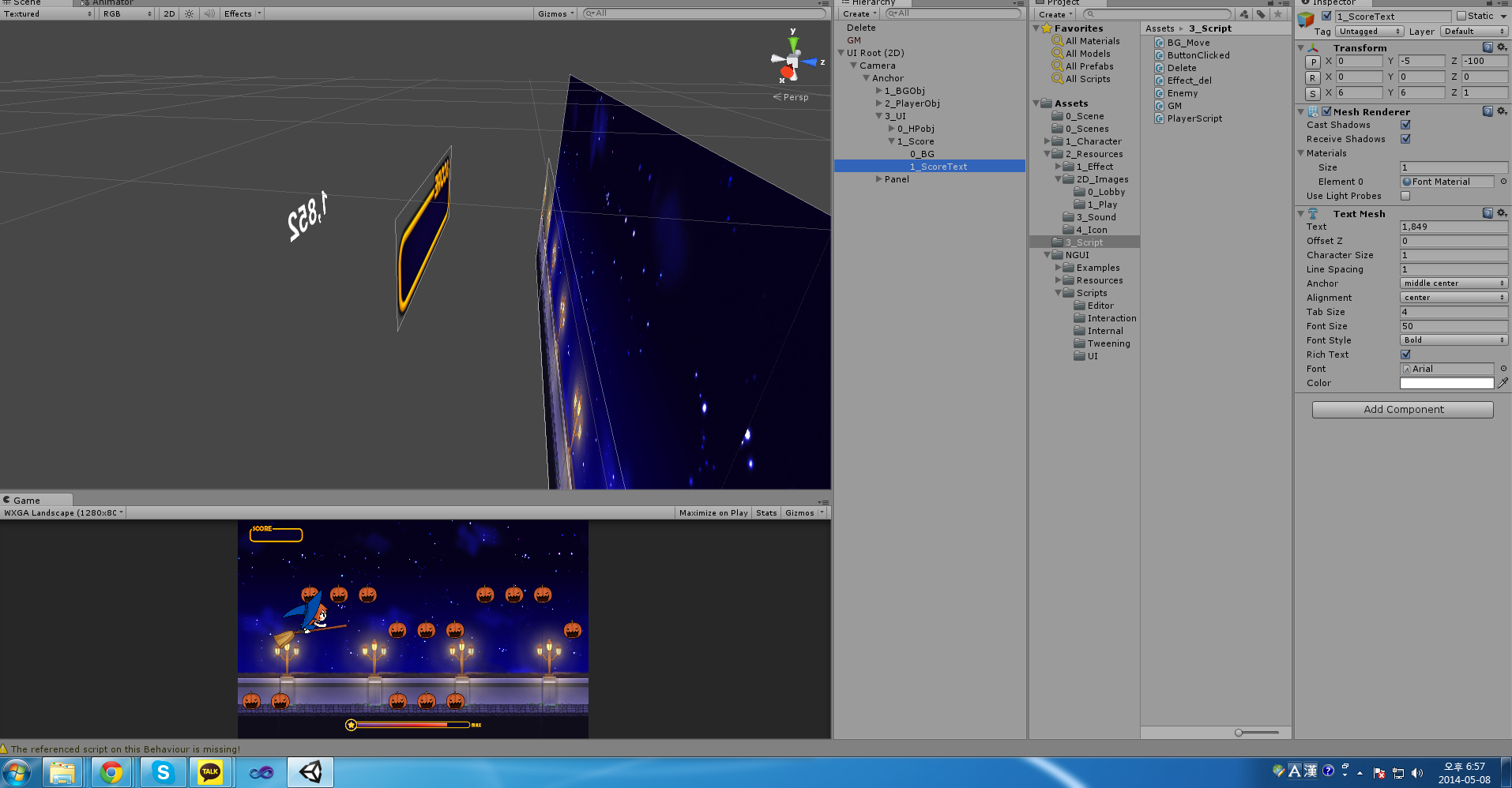Viewport: 1512px width, 788px height.
Task: Click Create button in Project panel
Action: click(1055, 14)
